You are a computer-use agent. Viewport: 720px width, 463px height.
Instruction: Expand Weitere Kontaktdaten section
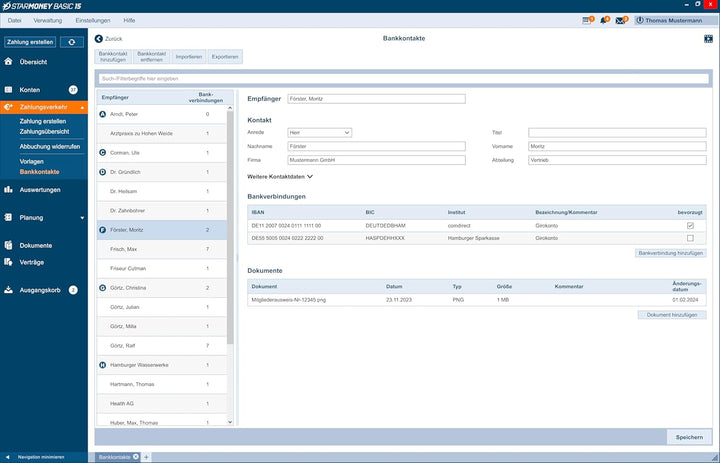point(280,176)
